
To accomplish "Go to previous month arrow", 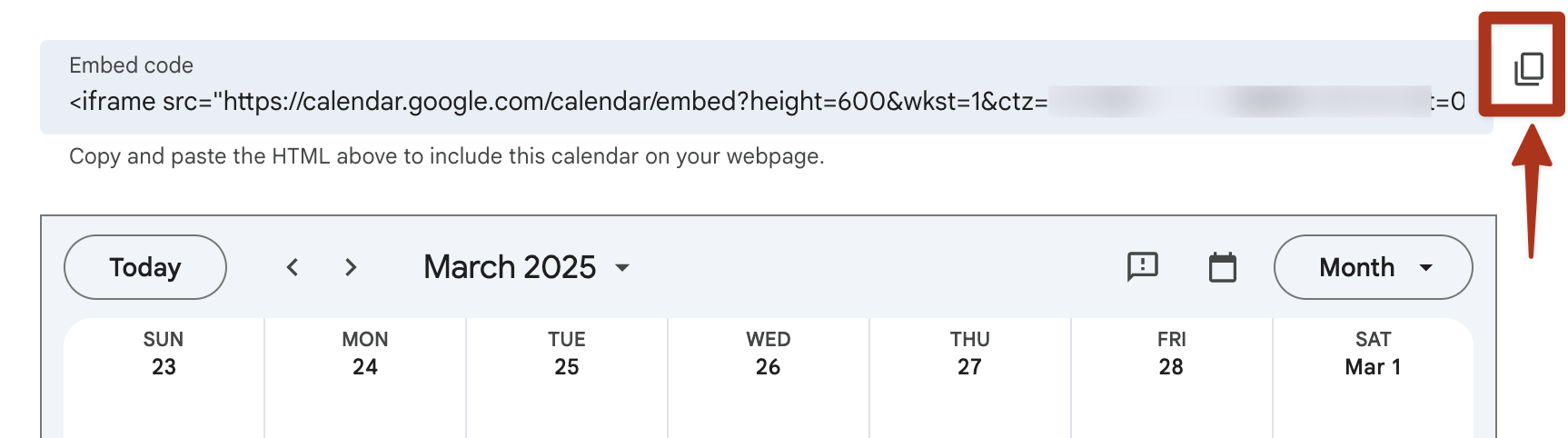I will [293, 267].
